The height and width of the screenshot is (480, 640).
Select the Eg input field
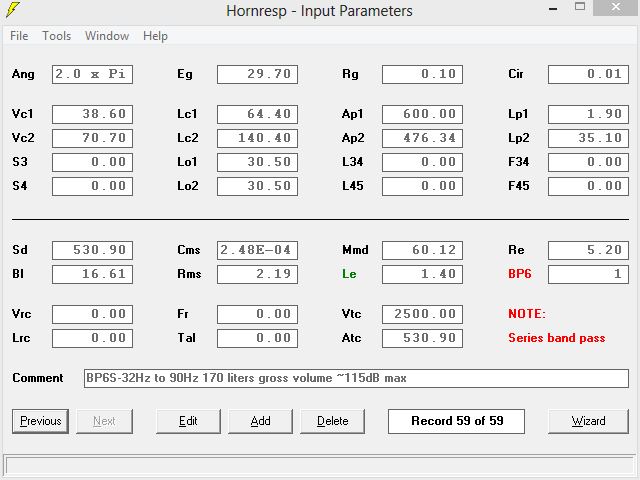[x=258, y=74]
